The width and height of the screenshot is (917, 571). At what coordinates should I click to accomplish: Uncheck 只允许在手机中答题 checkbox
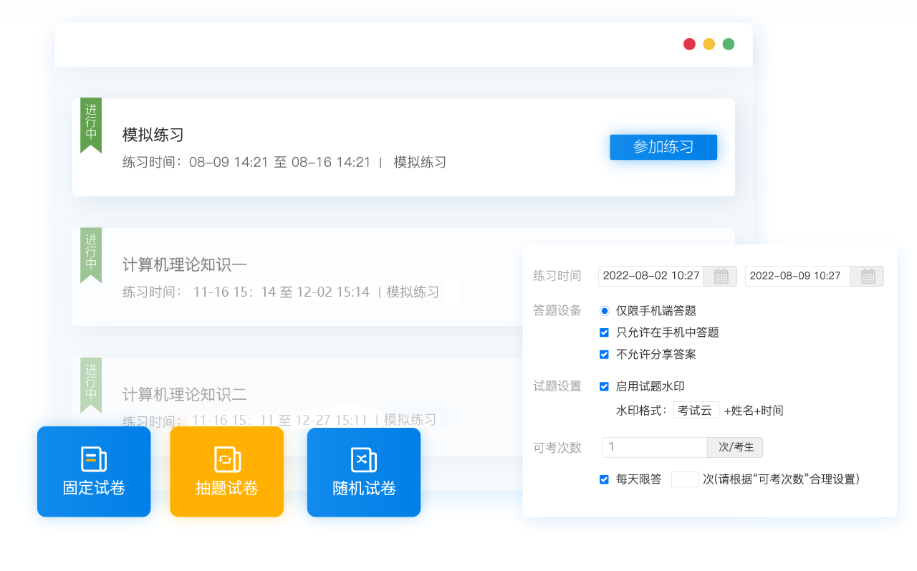604,332
